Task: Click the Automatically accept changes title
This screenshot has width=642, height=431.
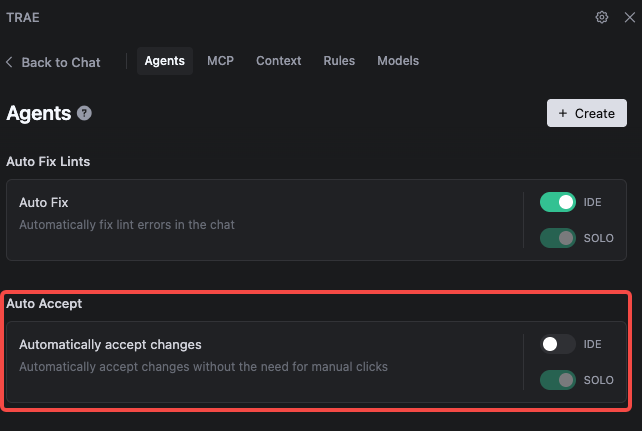Action: pos(110,344)
